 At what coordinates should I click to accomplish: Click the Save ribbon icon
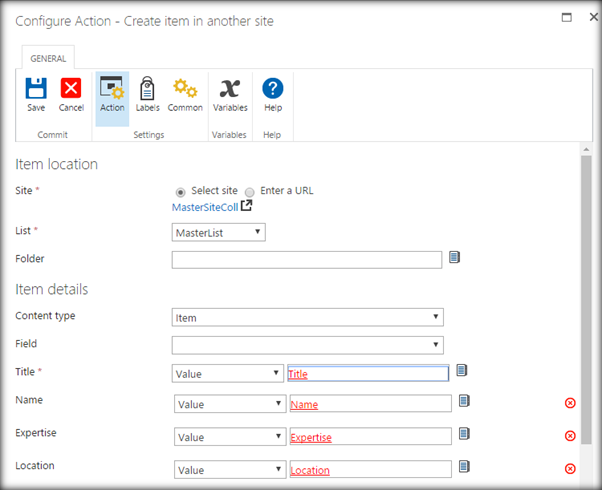[x=36, y=94]
